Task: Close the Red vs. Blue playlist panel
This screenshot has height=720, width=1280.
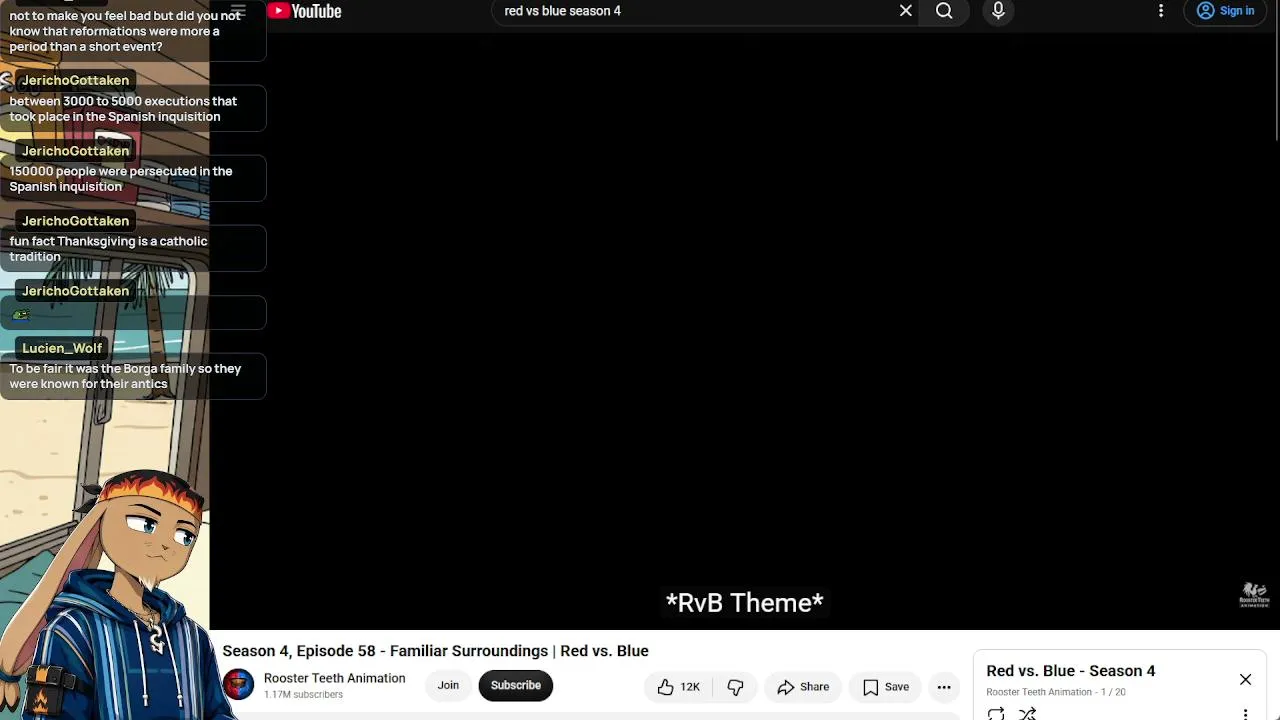Action: 1245,680
